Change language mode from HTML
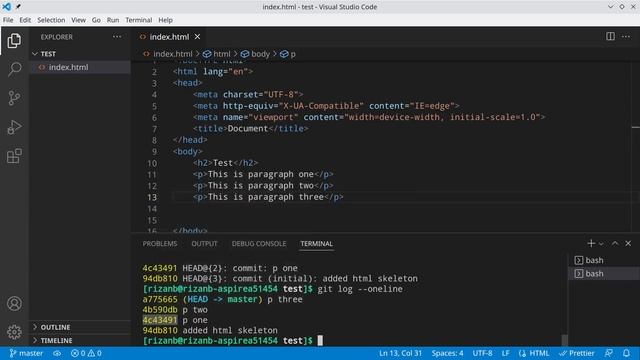Image resolution: width=640 pixels, height=360 pixels. 534,353
